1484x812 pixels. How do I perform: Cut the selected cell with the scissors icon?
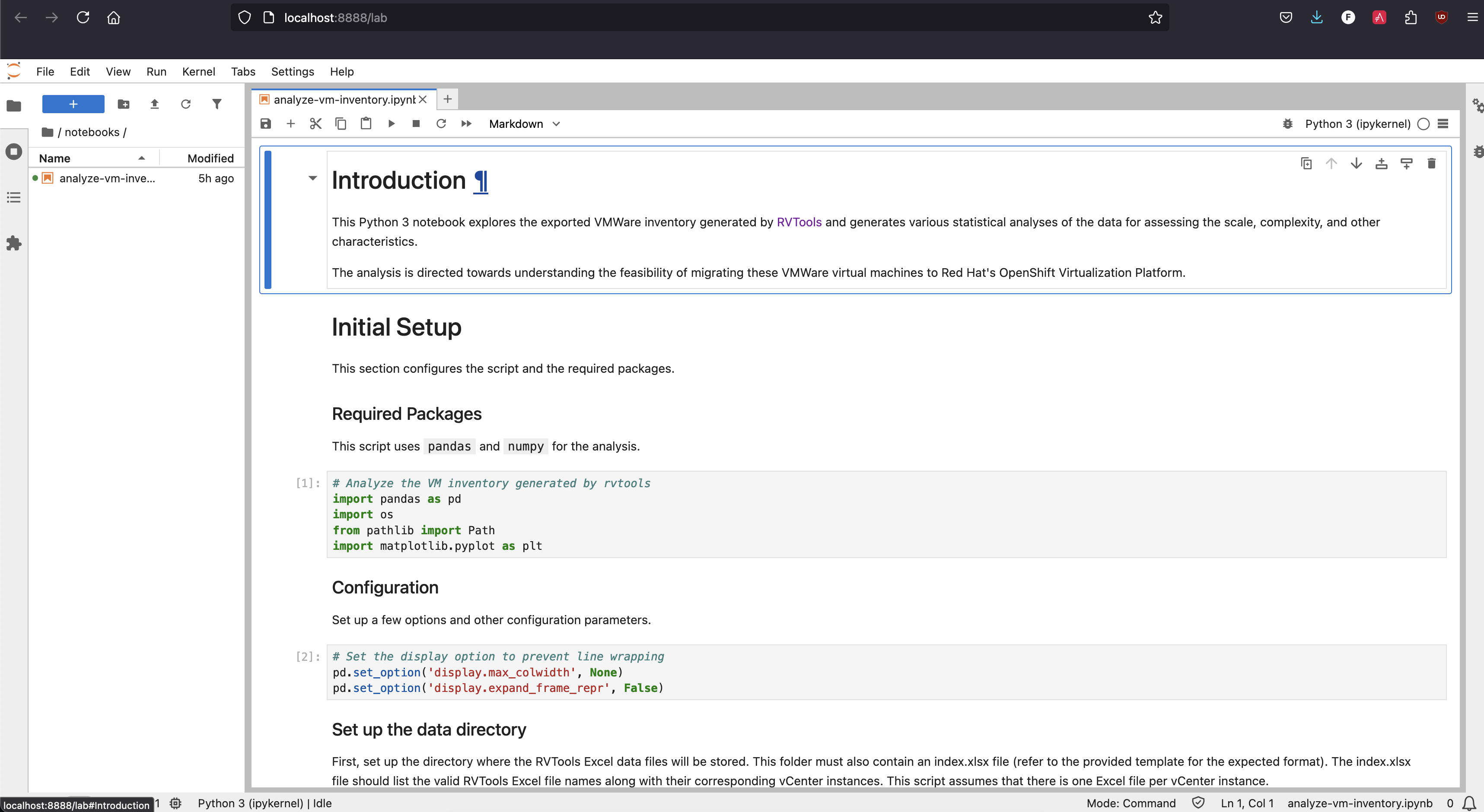point(316,124)
